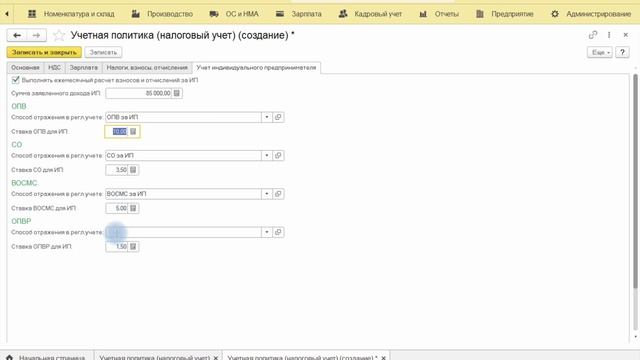Close the form with the X icon

tap(626, 35)
